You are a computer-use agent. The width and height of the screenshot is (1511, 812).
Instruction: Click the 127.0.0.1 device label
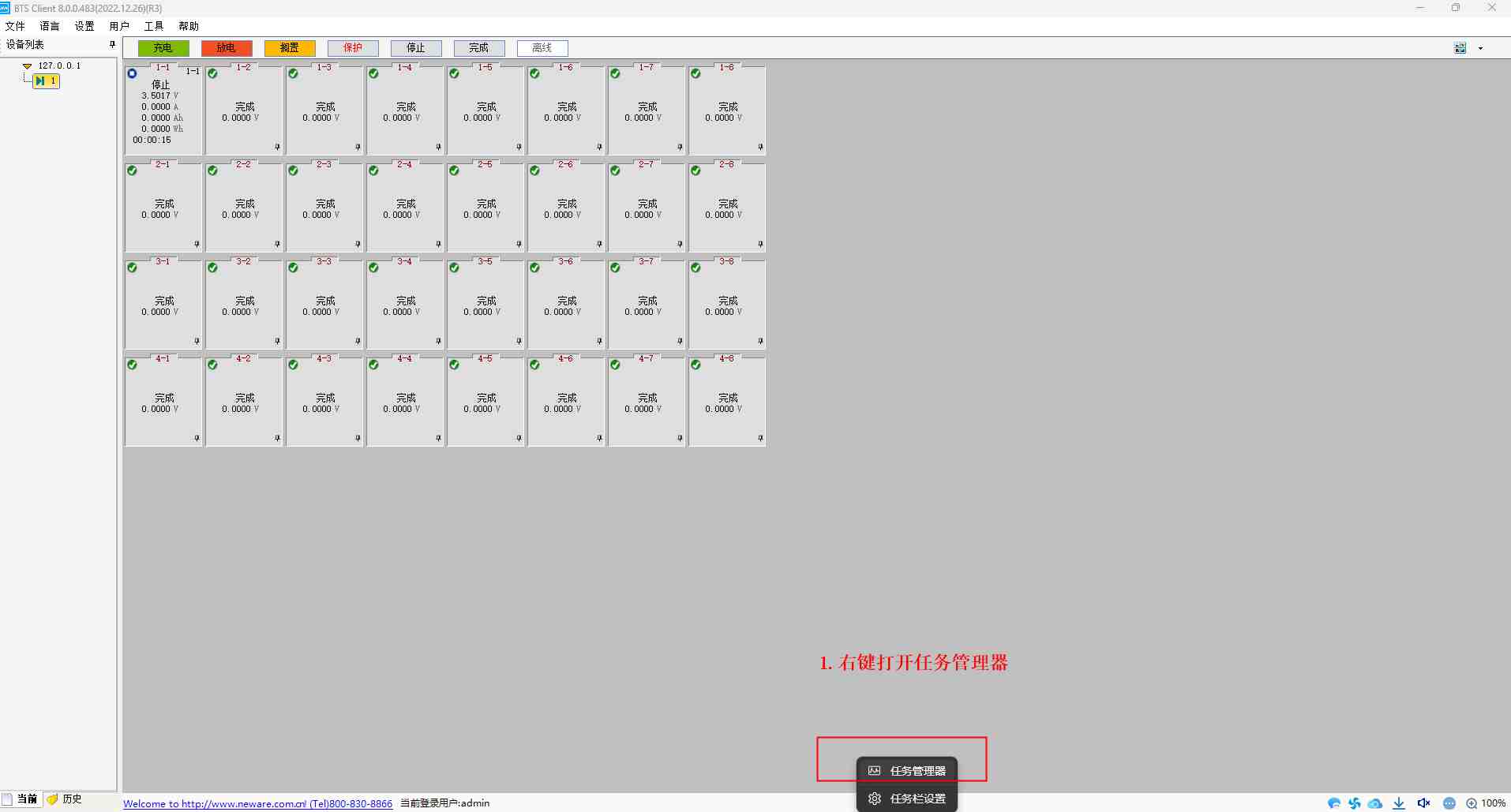point(59,66)
